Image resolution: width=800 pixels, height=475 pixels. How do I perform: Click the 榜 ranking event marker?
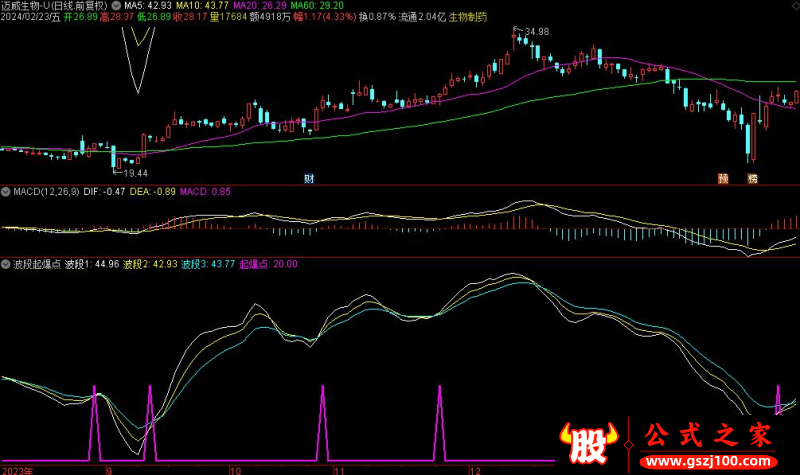pyautogui.click(x=753, y=179)
